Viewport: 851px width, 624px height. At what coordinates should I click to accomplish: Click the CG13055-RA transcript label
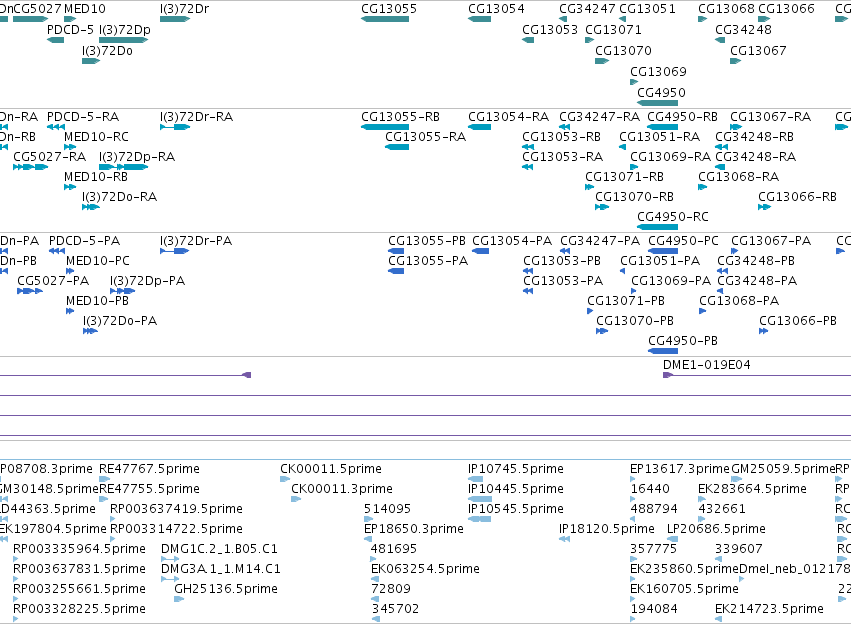pos(426,137)
